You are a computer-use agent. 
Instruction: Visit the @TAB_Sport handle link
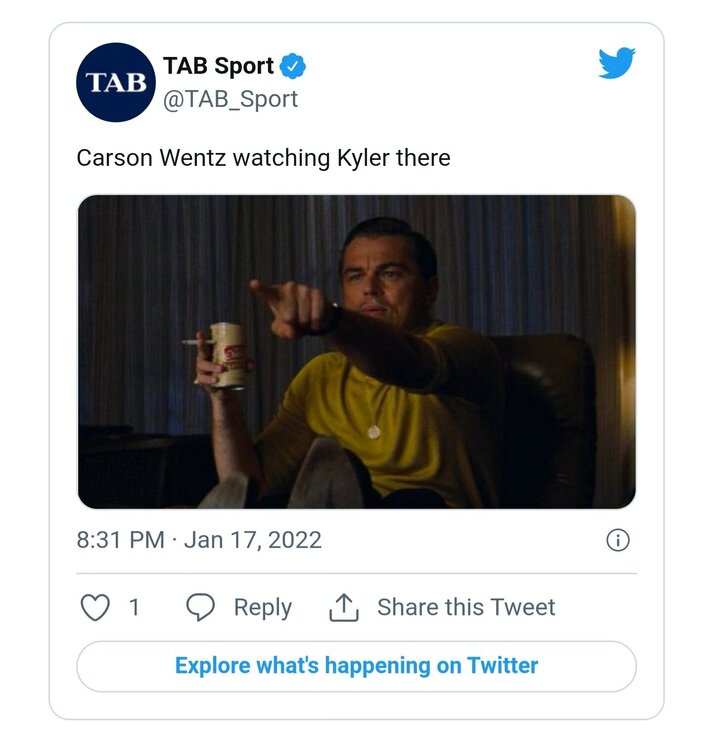[x=230, y=100]
